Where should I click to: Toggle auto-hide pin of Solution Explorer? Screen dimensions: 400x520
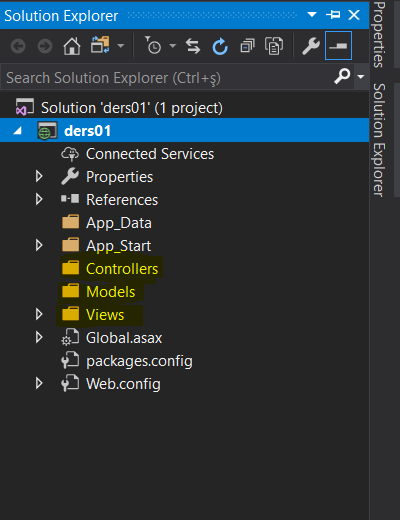[333, 15]
